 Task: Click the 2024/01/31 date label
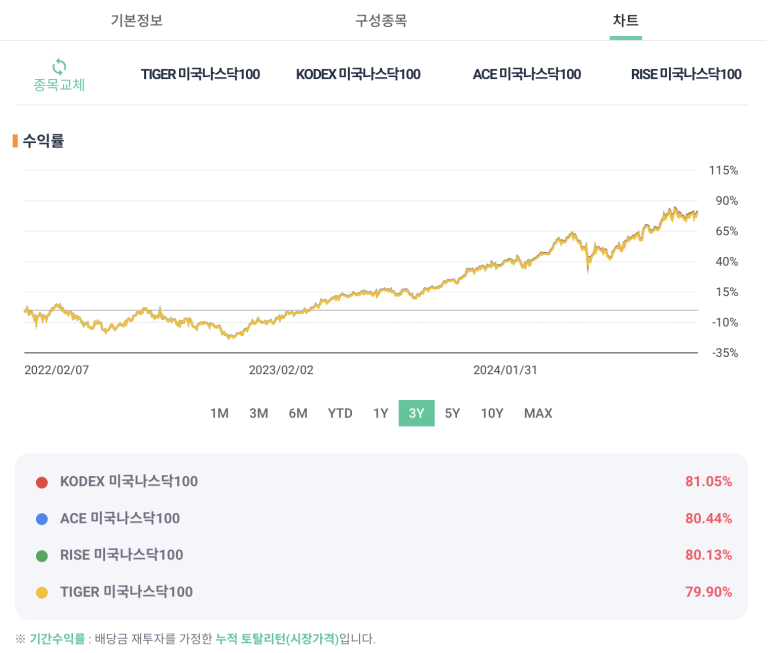505,370
